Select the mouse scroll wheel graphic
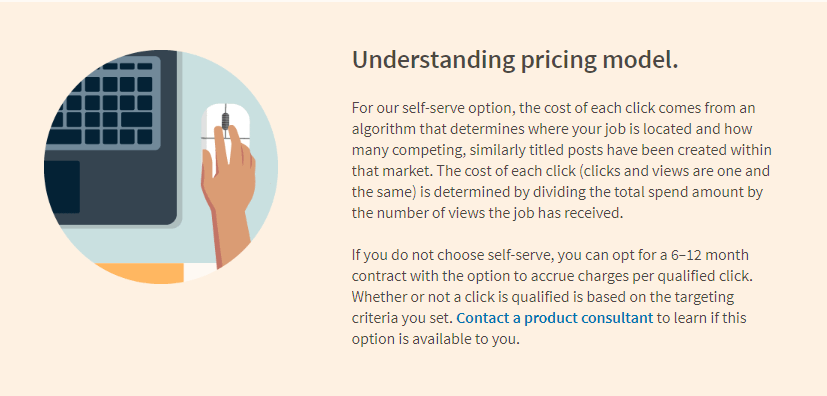Screen dimensions: 827x396 point(226,121)
